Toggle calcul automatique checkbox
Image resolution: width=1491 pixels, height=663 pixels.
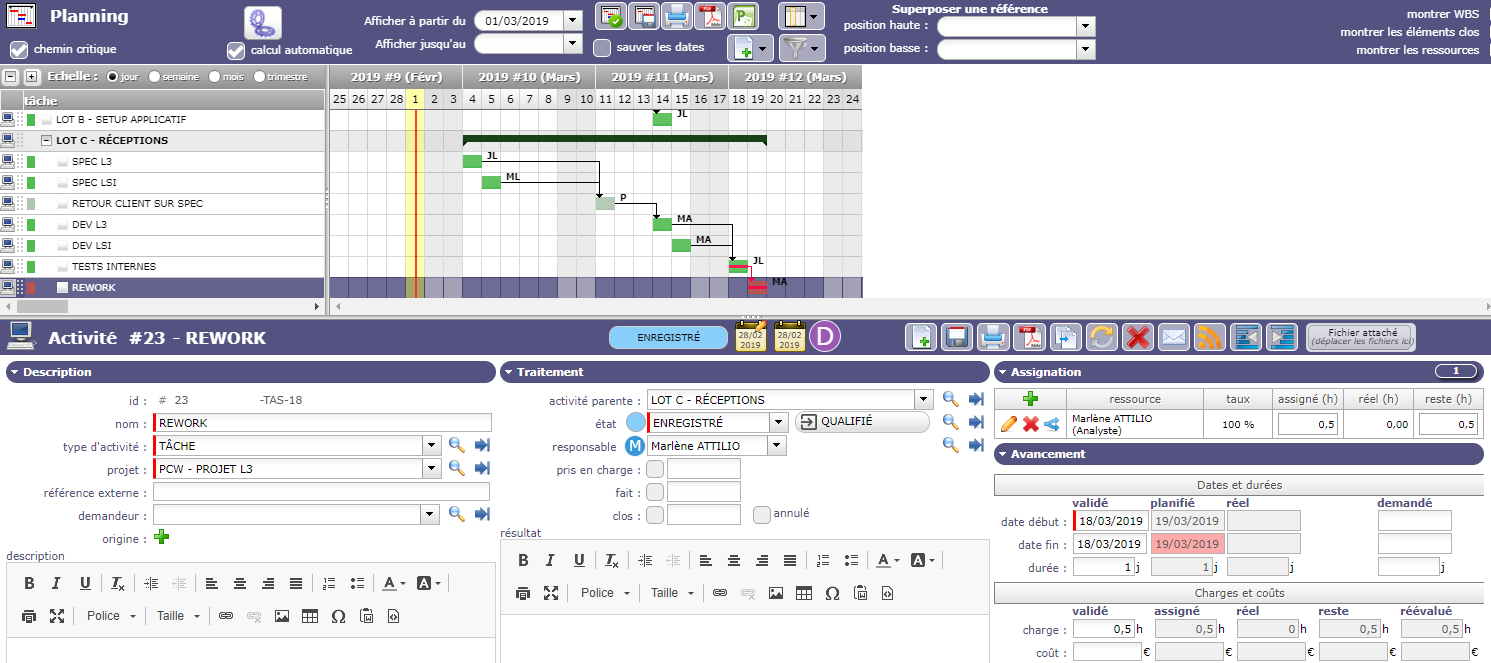[x=236, y=50]
